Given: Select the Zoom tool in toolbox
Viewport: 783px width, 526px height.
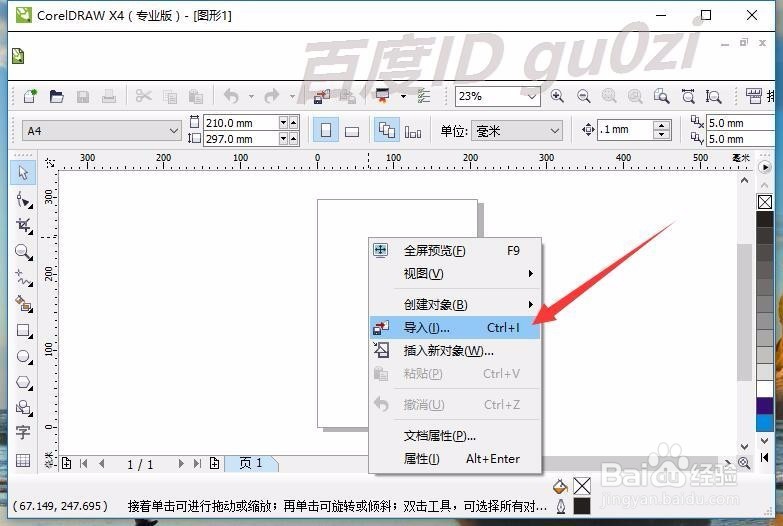Looking at the screenshot, I should 23,251.
